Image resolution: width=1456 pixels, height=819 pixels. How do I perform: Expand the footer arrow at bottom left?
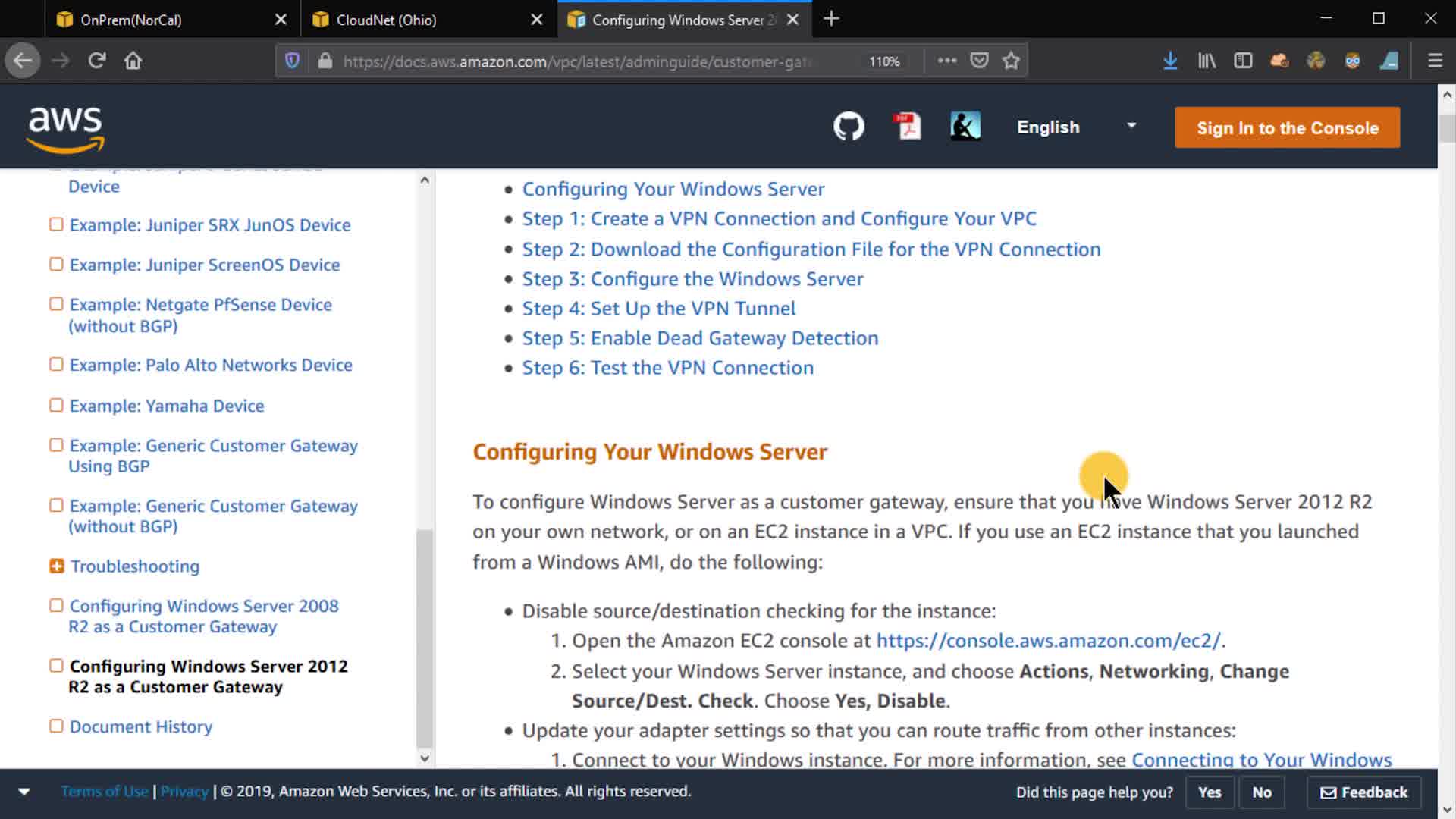click(24, 792)
